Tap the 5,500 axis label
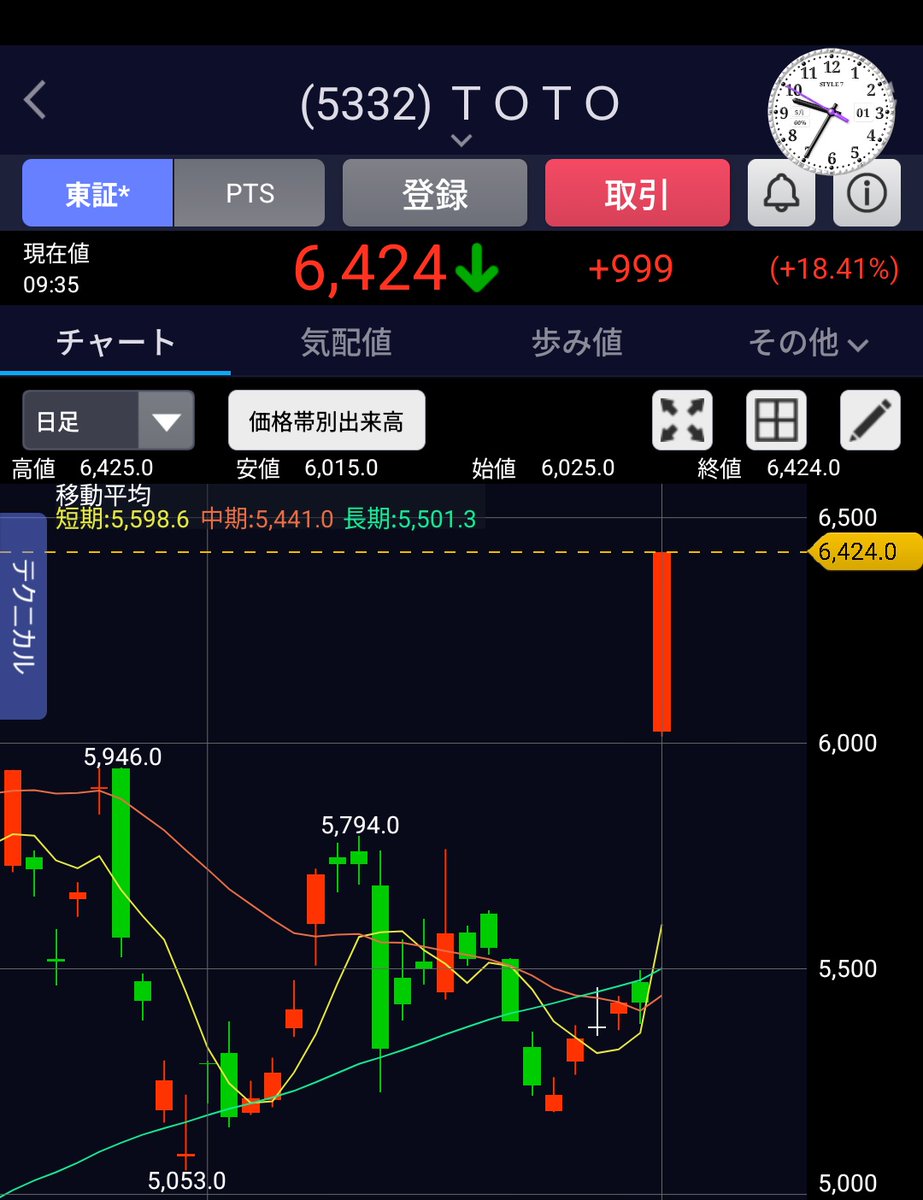Viewport: 923px width, 1200px height. coord(847,969)
